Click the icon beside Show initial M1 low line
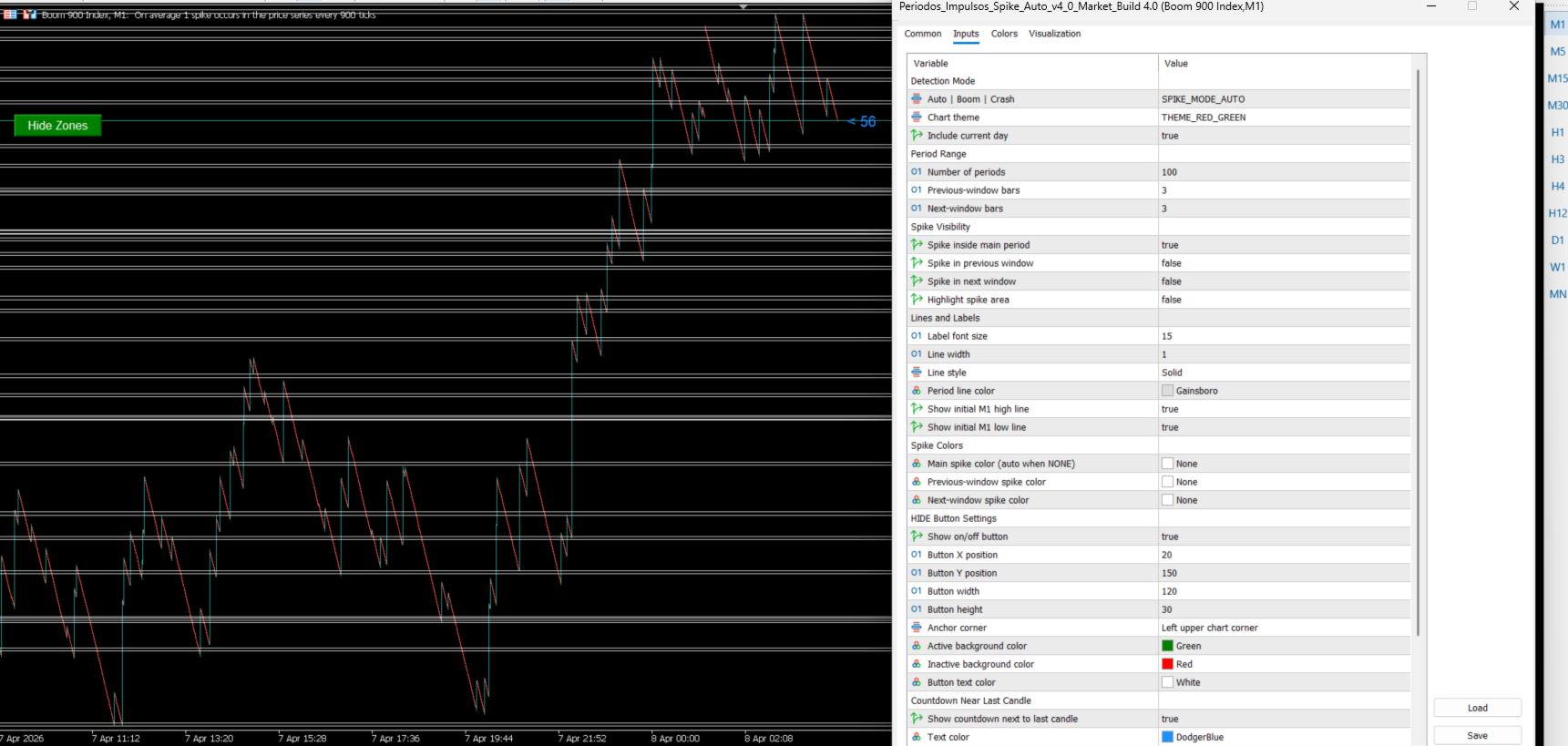 click(917, 426)
